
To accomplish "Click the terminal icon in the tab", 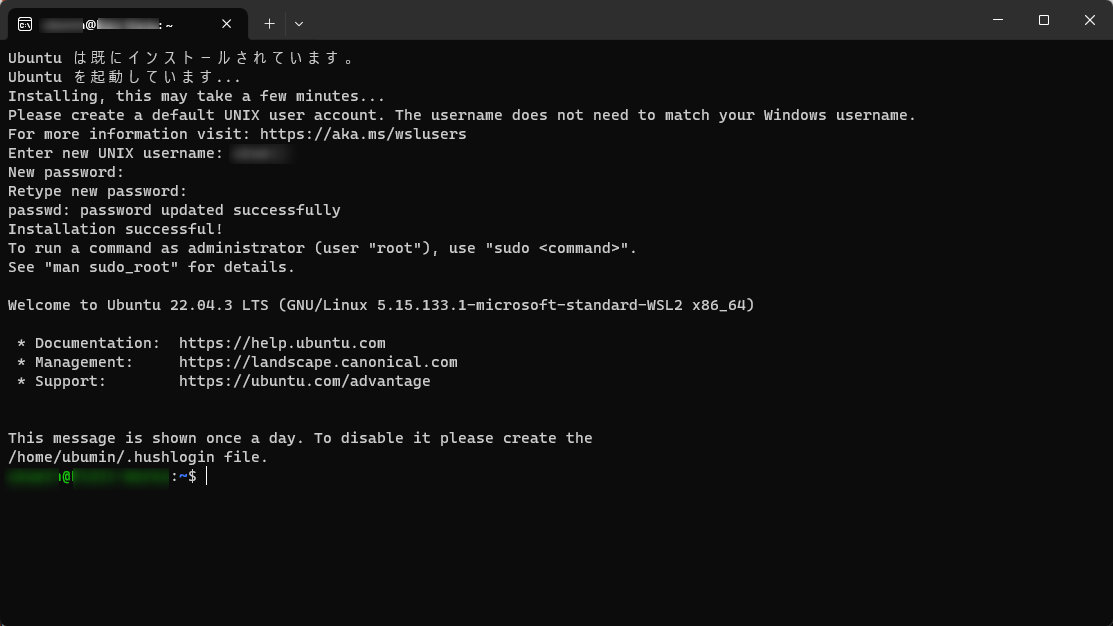I will point(25,24).
